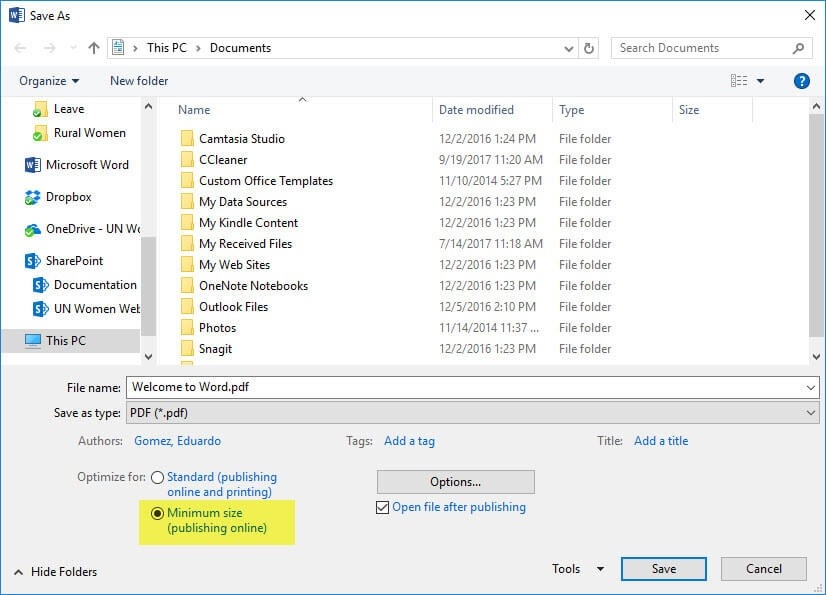826x595 pixels.
Task: Click navigation pane scroll up arrow
Action: click(149, 107)
